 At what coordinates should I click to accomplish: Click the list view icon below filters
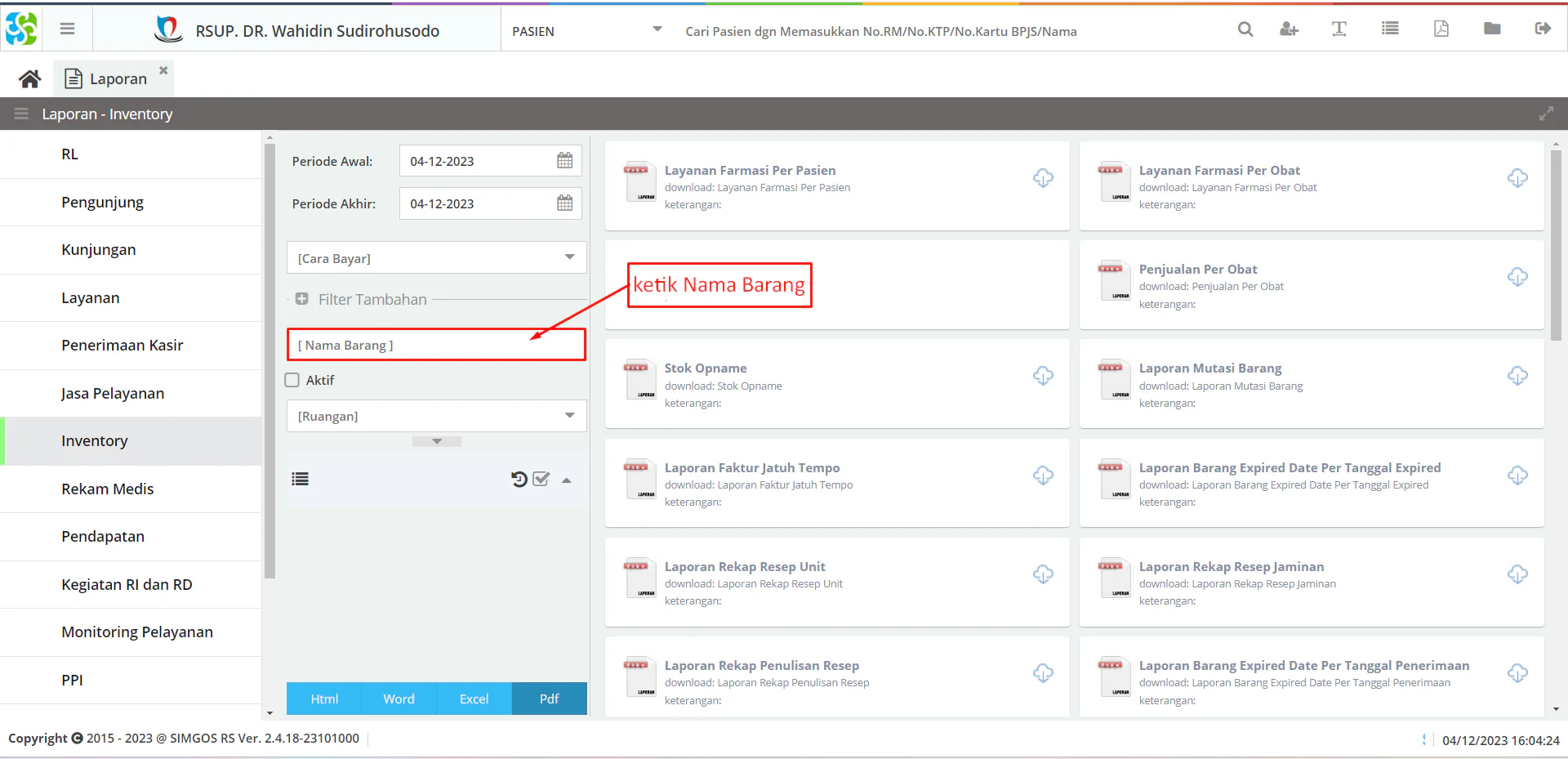301,480
